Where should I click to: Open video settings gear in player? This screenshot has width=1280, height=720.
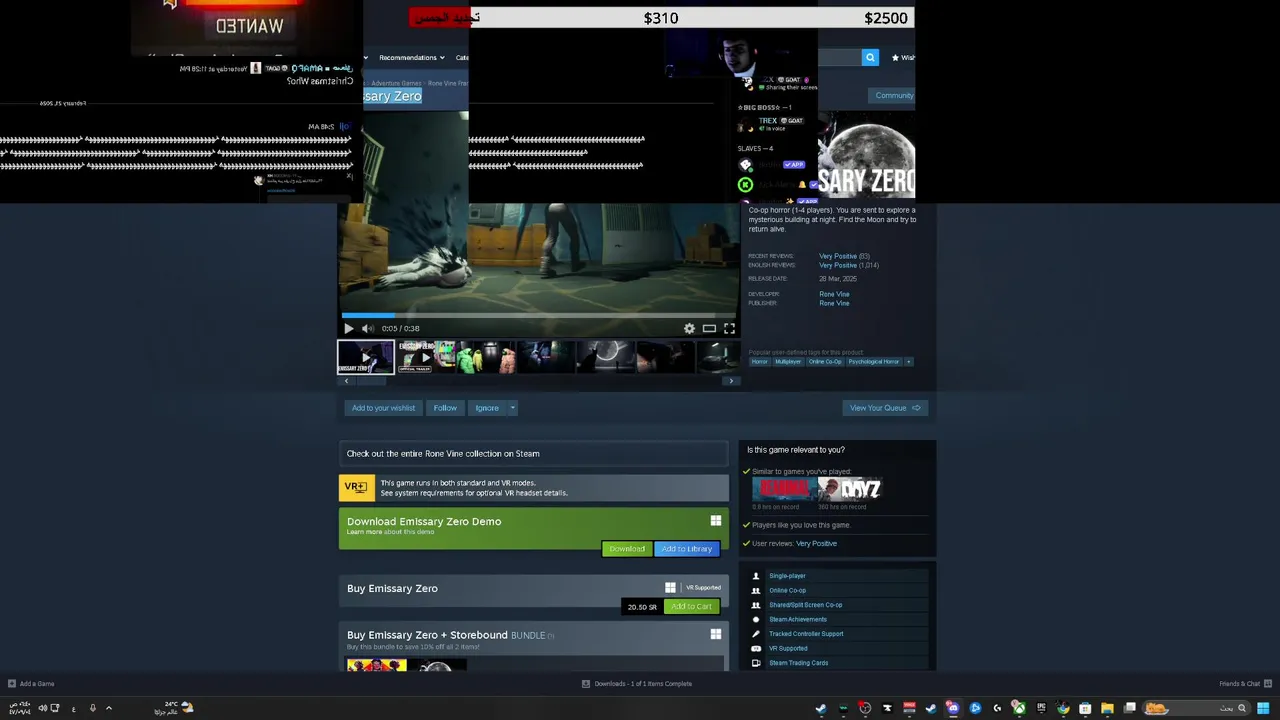click(689, 328)
